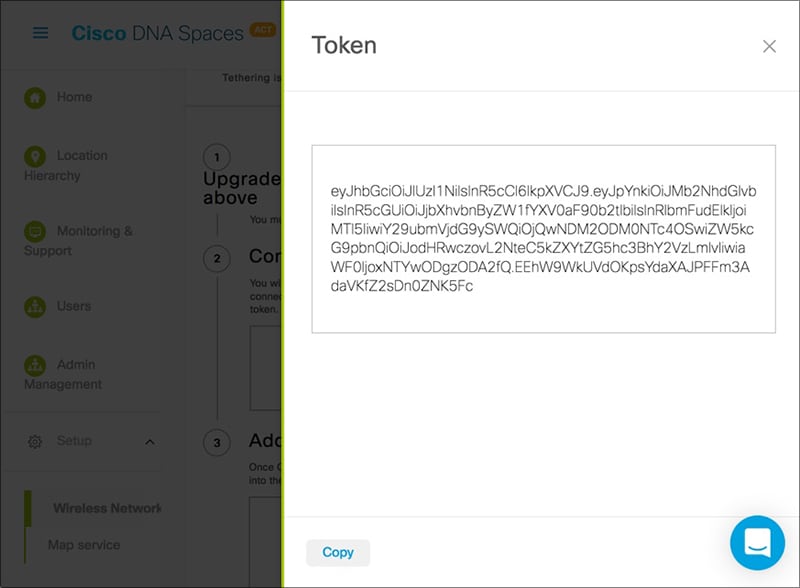Open the chat support bubble
This screenshot has height=588, width=800.
(x=757, y=543)
